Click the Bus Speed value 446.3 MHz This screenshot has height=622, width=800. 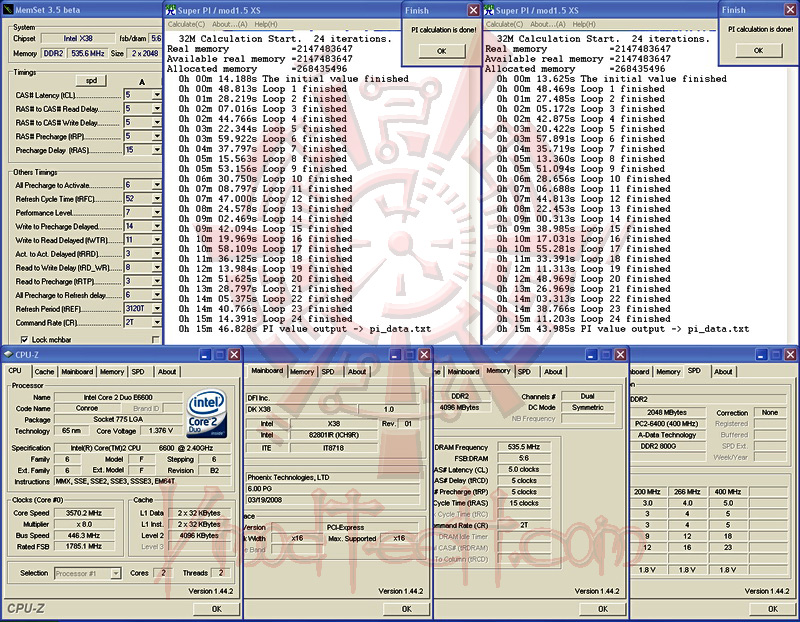coord(84,536)
